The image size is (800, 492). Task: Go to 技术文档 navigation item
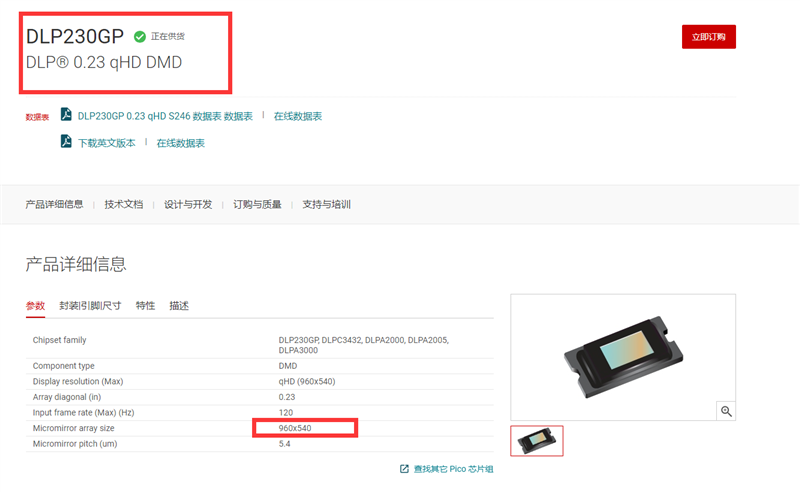point(123,204)
